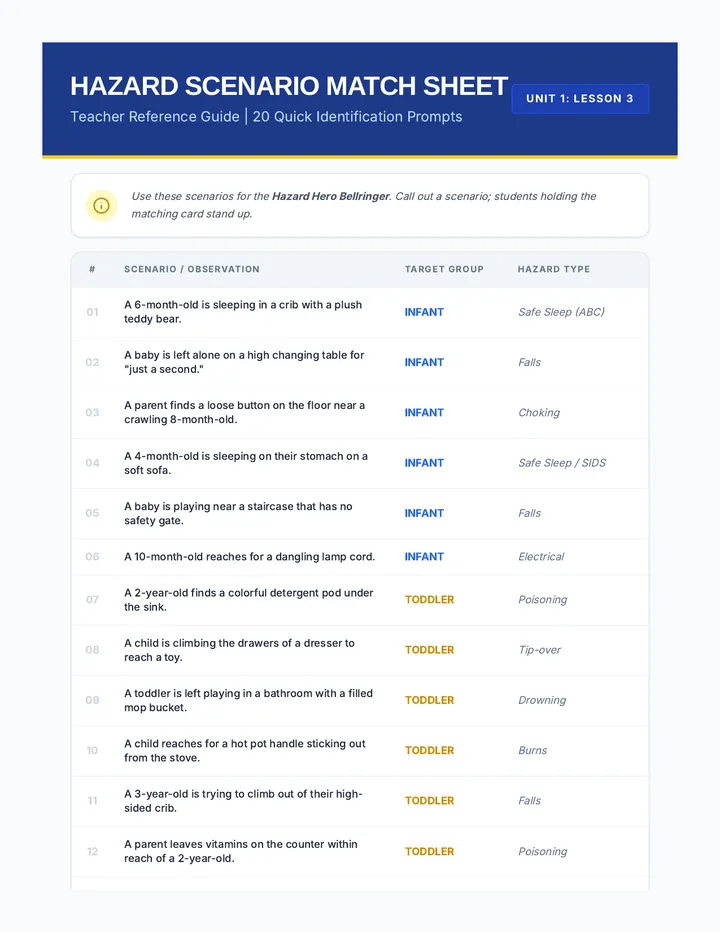Click INFANT tag in the lamp cord row
The height and width of the screenshot is (932, 720).
tap(424, 557)
